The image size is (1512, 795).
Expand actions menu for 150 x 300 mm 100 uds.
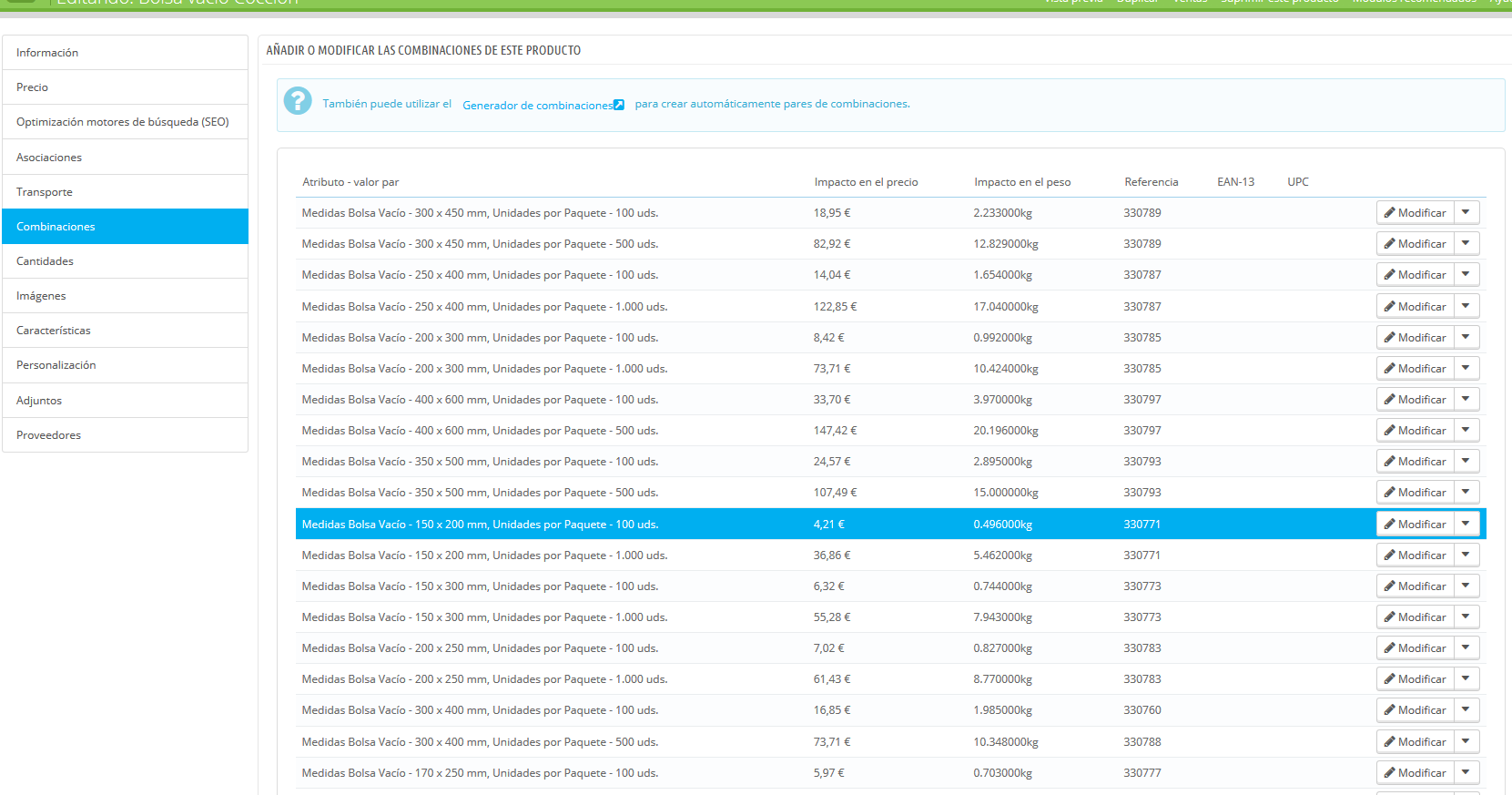(1466, 586)
